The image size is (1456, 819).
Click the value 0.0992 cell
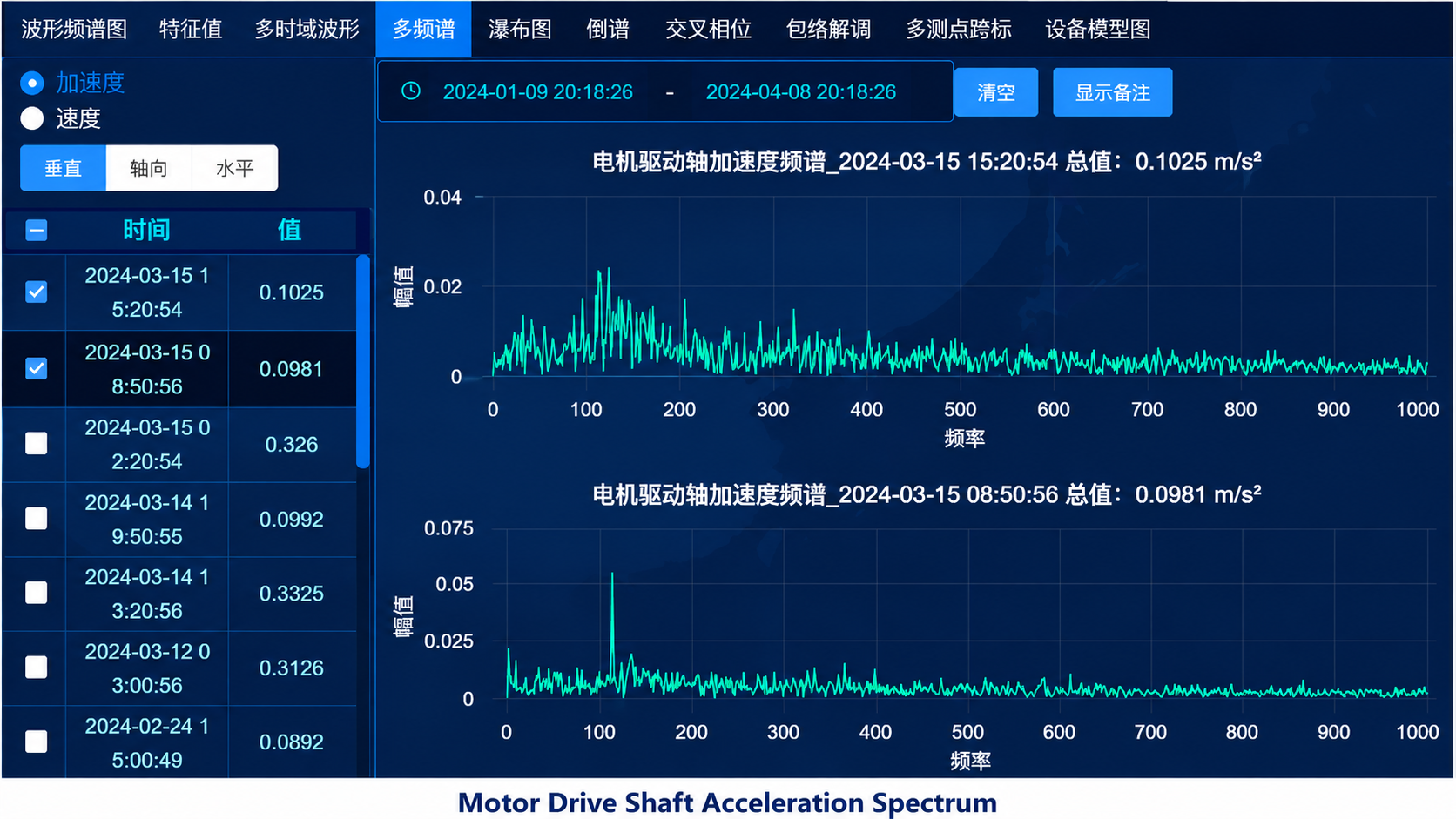point(292,520)
